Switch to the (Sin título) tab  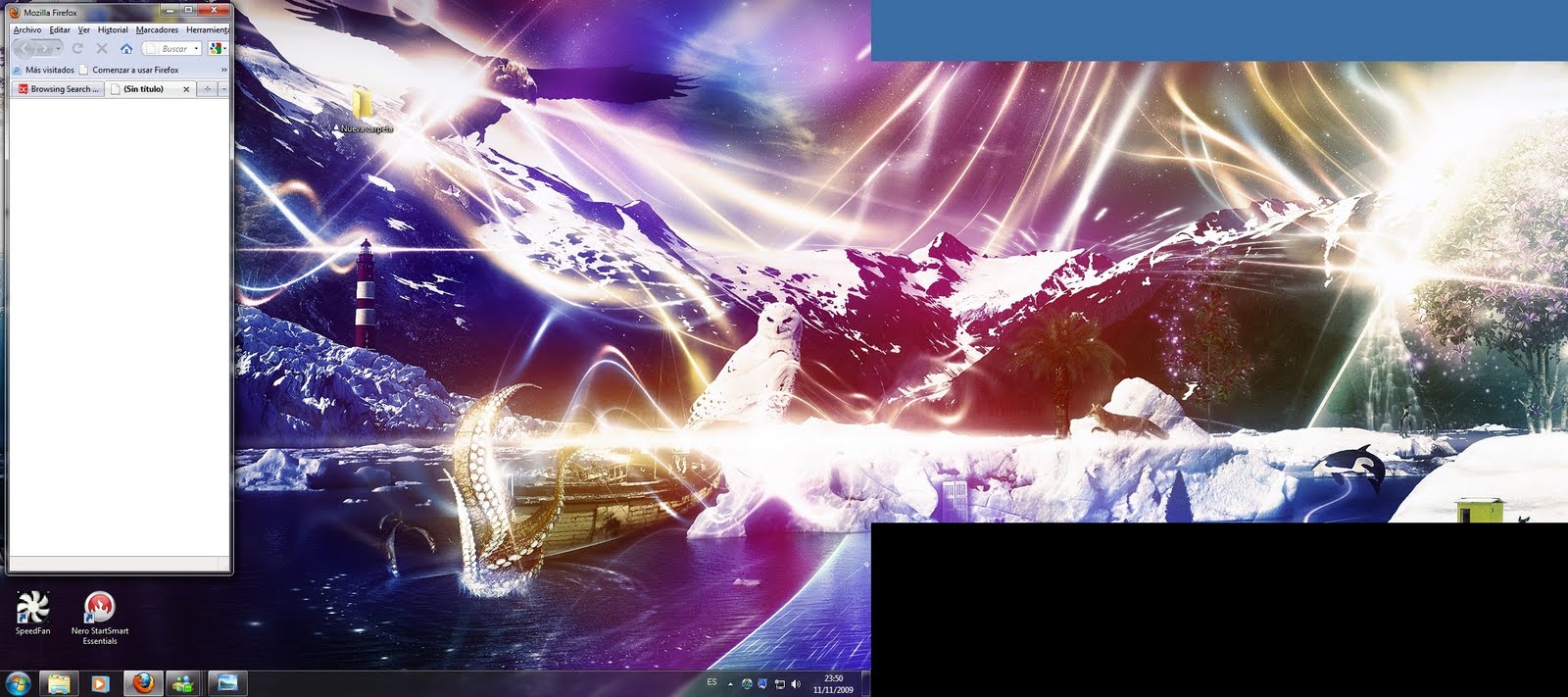(150, 89)
